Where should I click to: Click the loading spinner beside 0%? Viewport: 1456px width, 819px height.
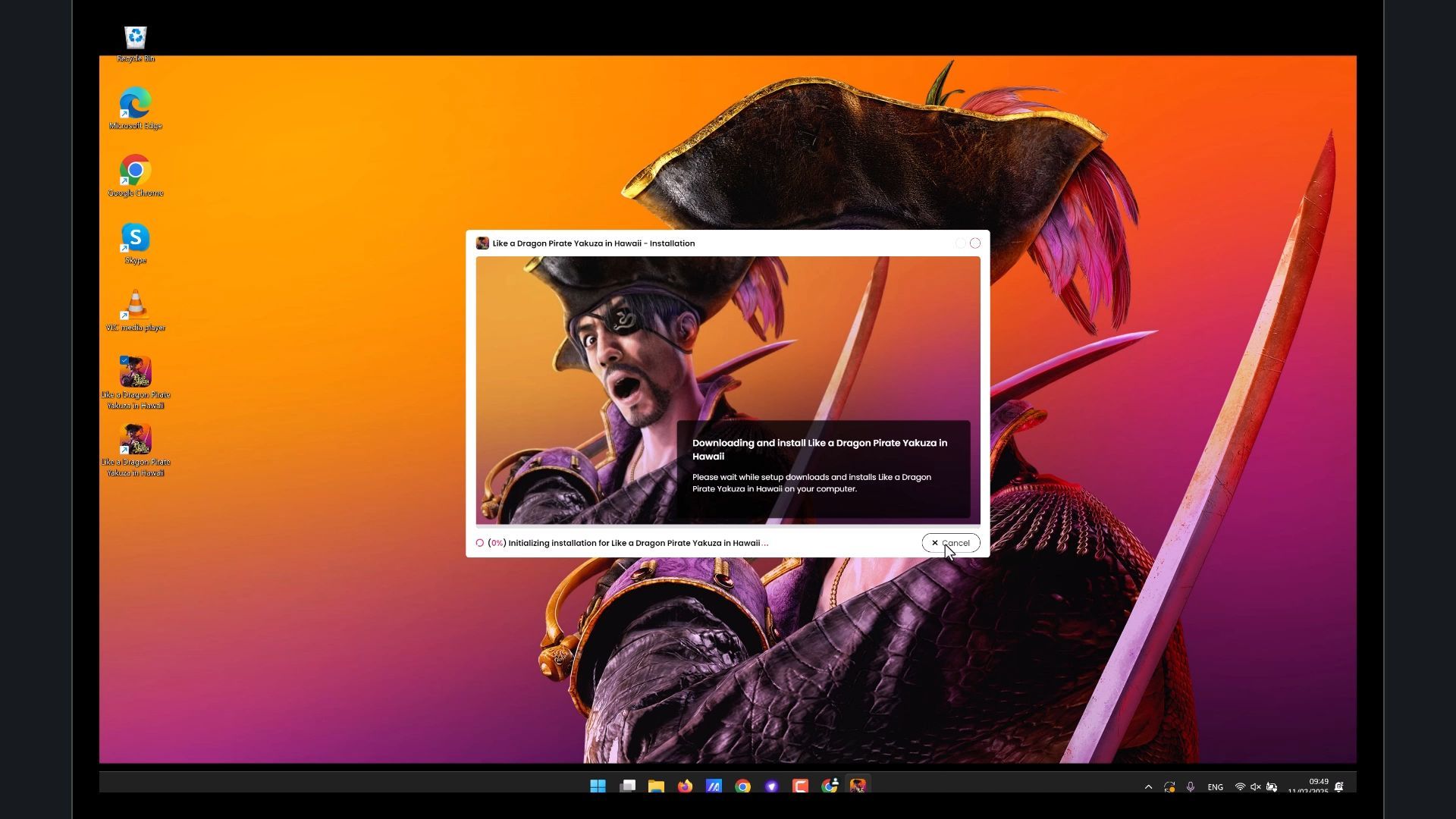(479, 543)
